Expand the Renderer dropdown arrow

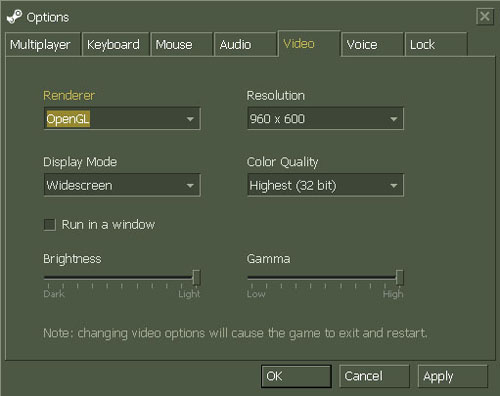point(190,119)
